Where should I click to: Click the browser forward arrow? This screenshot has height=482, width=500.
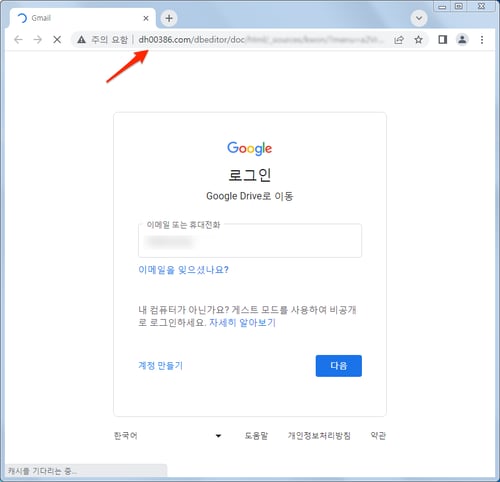38,40
